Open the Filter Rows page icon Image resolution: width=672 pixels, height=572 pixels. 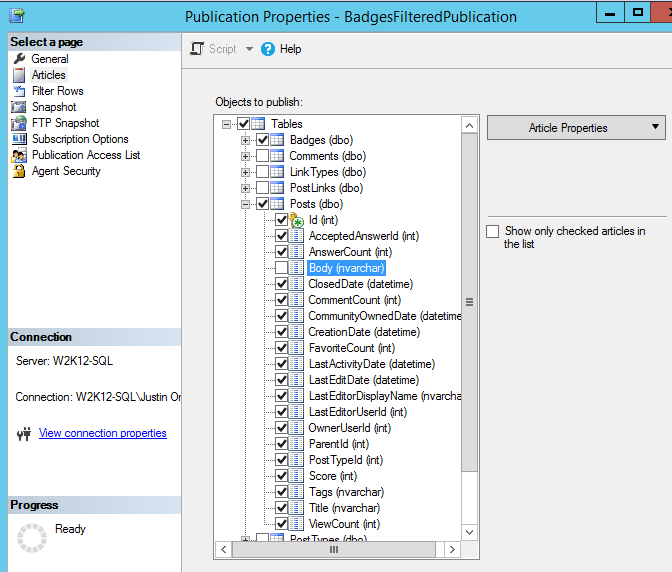pyautogui.click(x=19, y=91)
